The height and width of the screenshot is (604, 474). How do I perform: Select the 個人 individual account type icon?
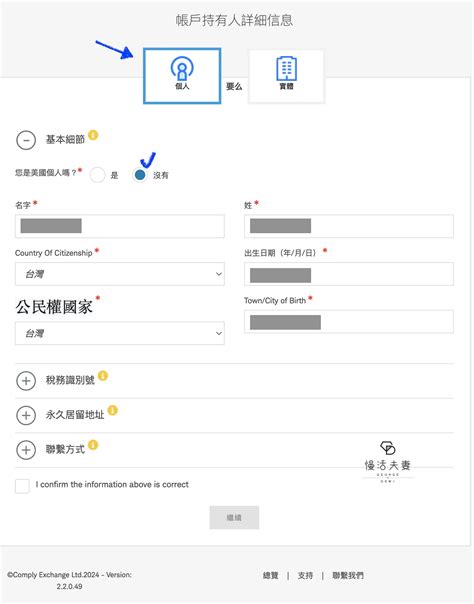point(182,76)
